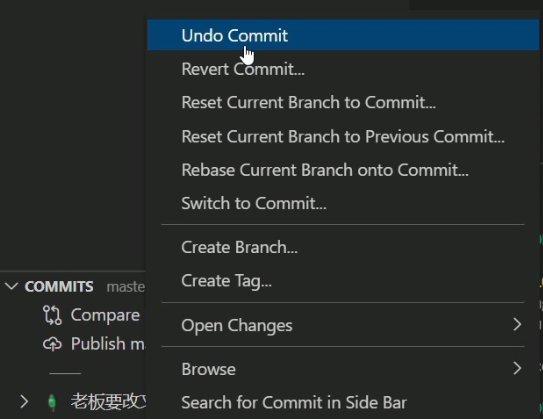The width and height of the screenshot is (543, 419).
Task: Click the COMMITS section header label
Action: tap(59, 287)
